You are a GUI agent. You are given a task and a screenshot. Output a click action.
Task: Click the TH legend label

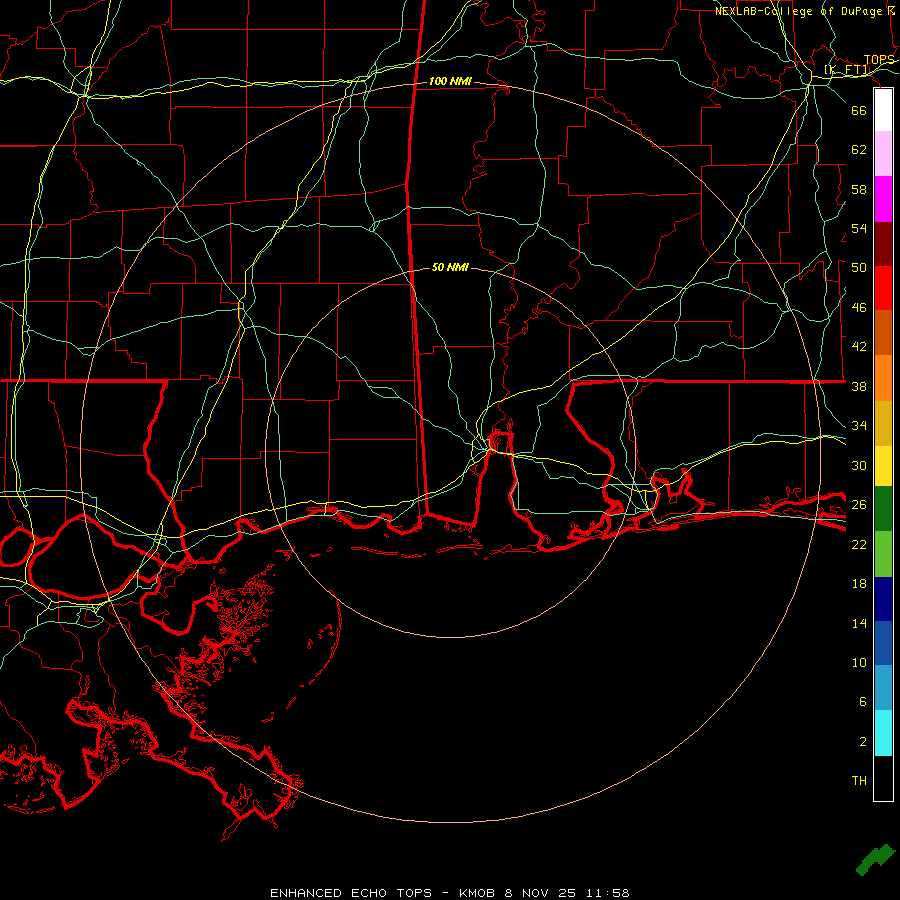pos(859,781)
